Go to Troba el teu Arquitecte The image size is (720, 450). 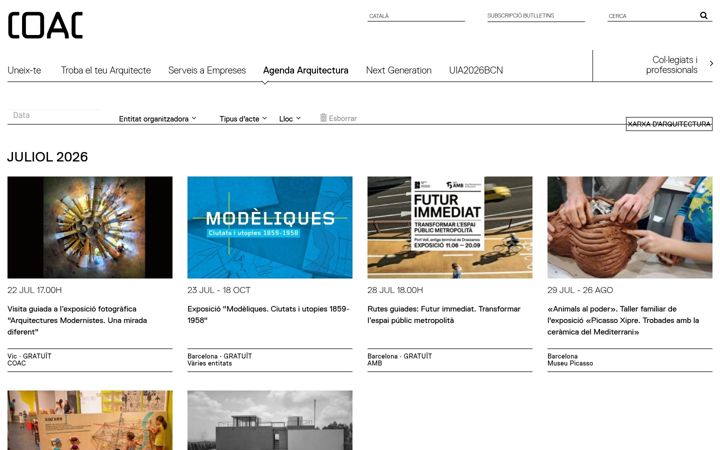(106, 70)
